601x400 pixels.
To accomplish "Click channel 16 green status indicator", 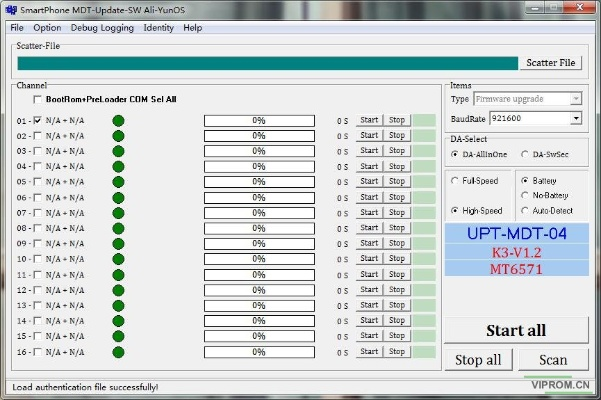I will coord(118,352).
